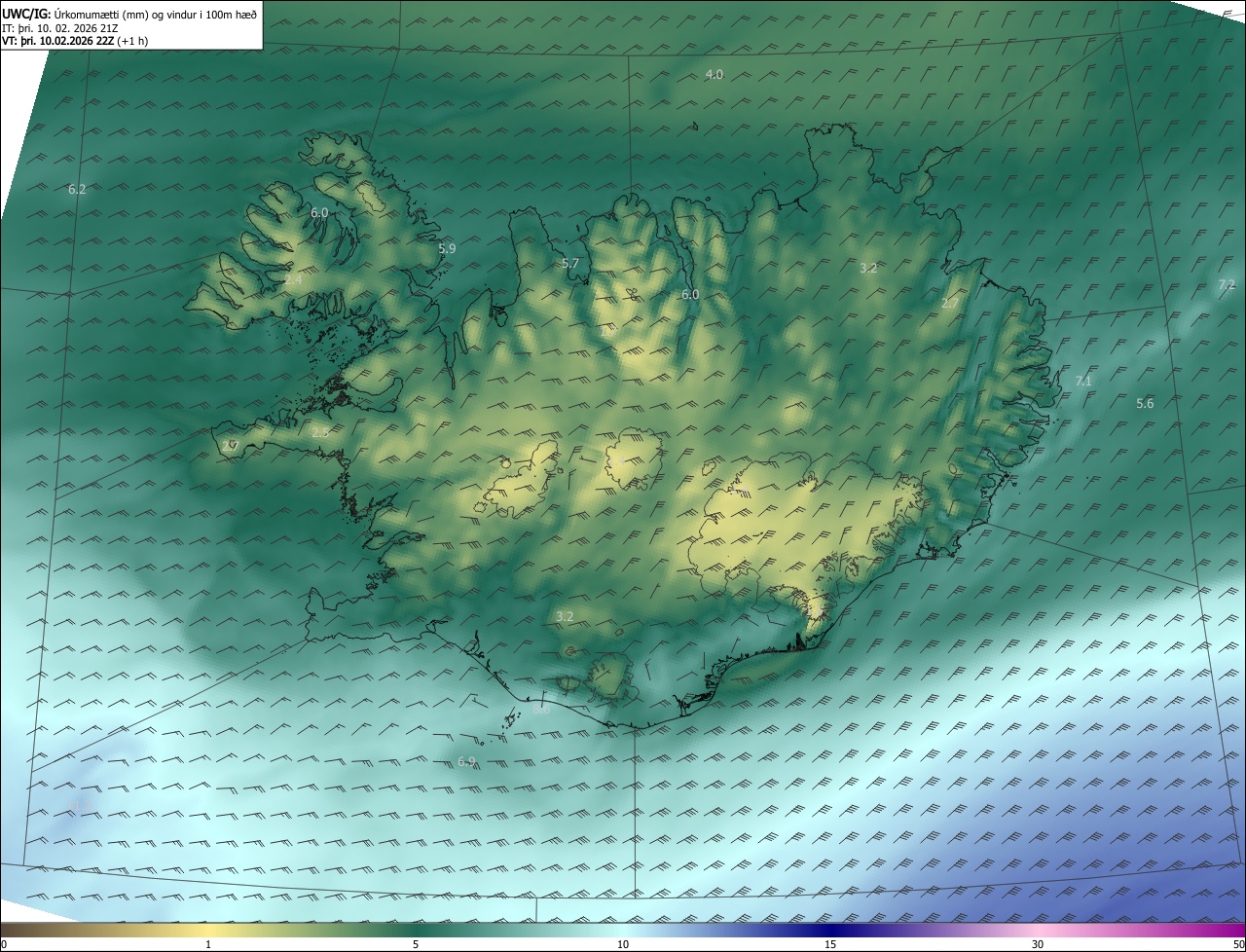1246x952 pixels.
Task: Click the 15 tick label on the colorbar
Action: click(x=830, y=944)
